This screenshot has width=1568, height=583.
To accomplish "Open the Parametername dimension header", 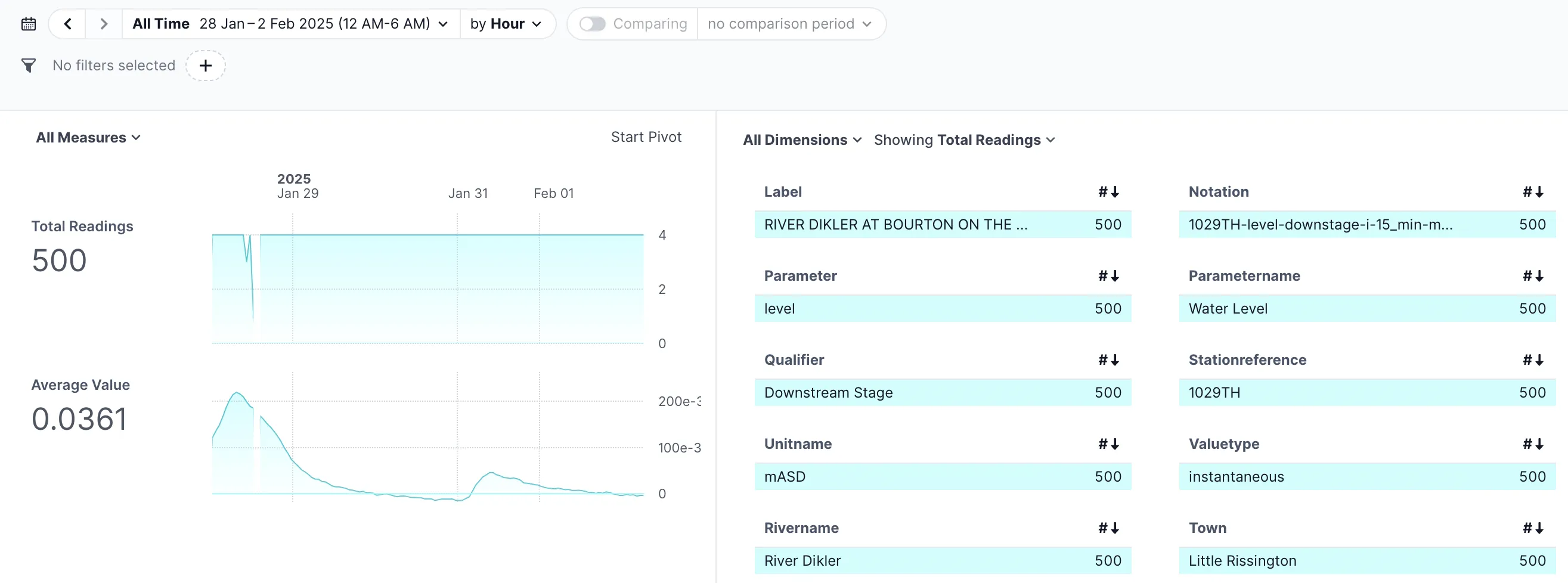I will pyautogui.click(x=1244, y=275).
